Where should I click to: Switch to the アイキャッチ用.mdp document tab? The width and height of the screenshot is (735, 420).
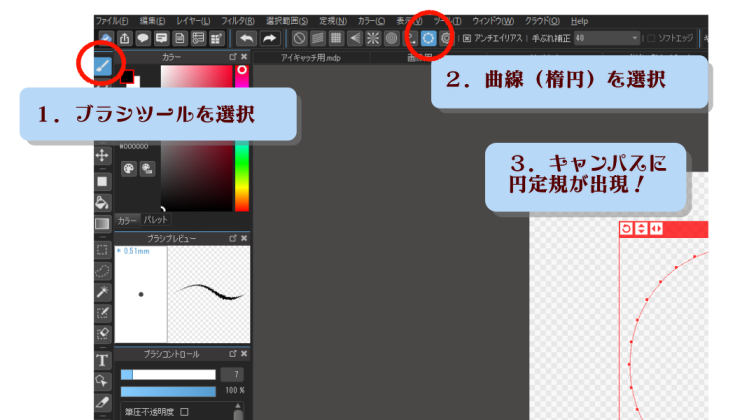click(311, 58)
